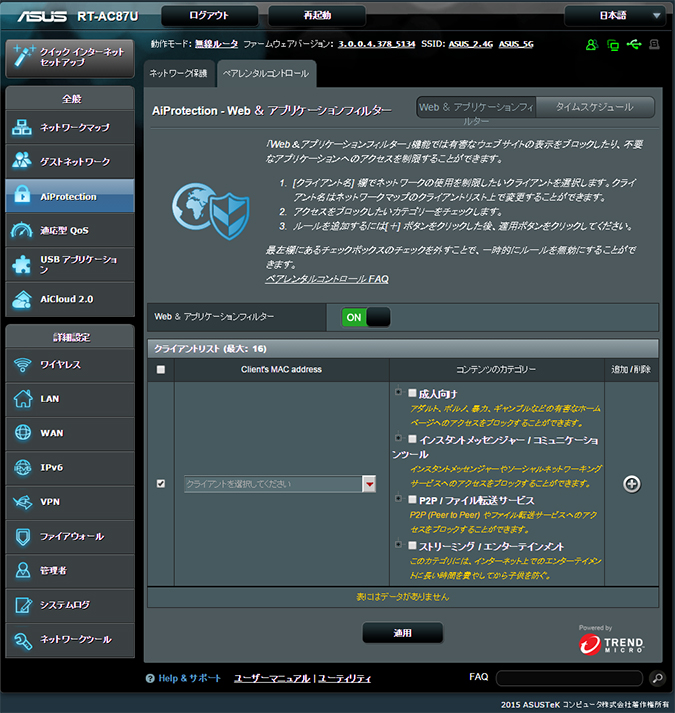Open ゲストネットワーク sidebar icon
Viewport: 675px width, 713px height.
tap(22, 161)
